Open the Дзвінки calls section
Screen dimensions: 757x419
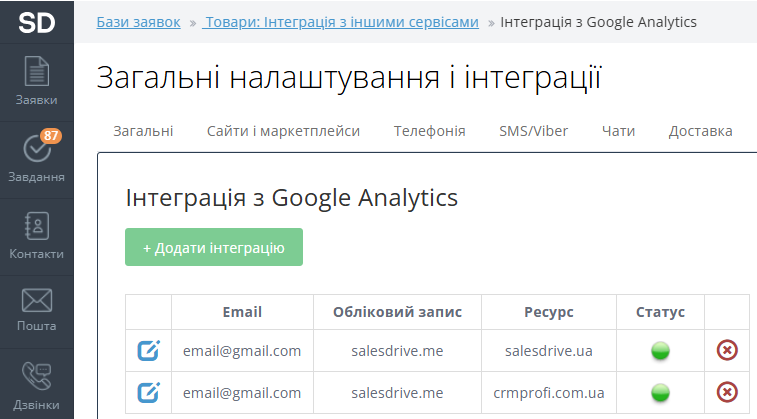coord(37,385)
